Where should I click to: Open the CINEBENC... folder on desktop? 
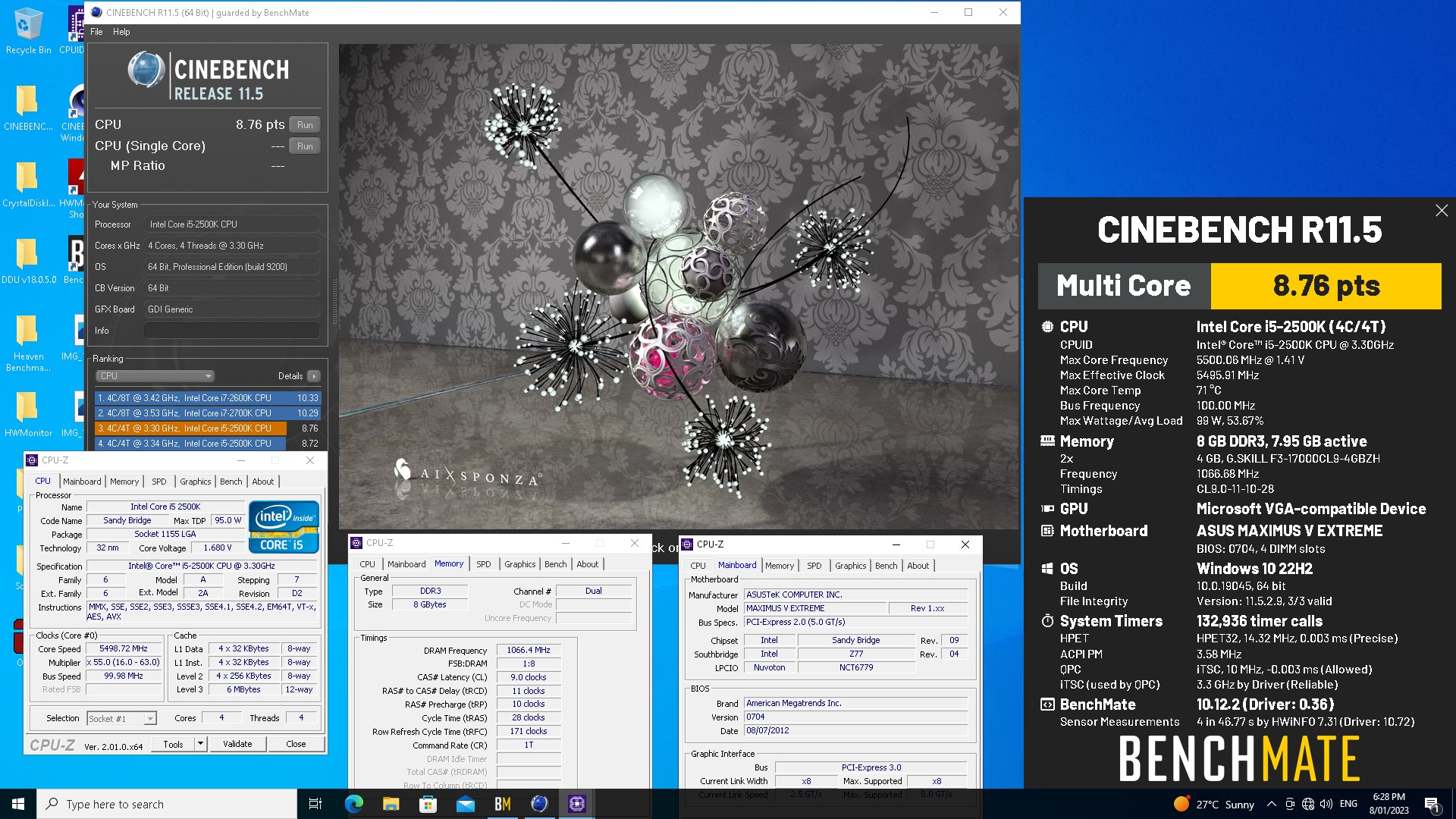pos(28,107)
